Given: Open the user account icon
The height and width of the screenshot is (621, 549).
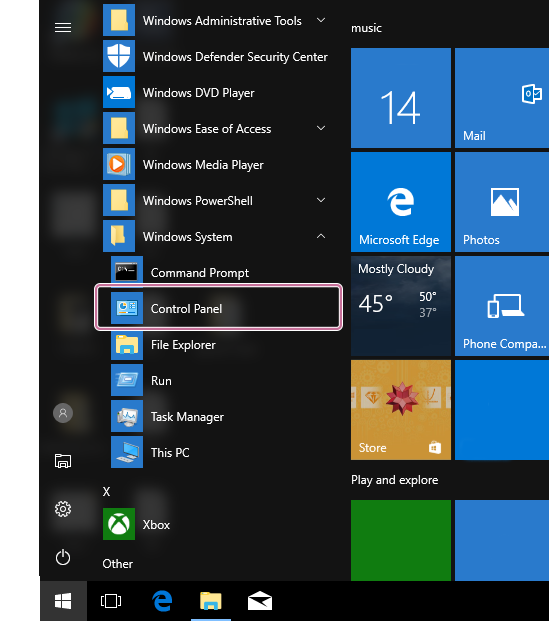Looking at the screenshot, I should pos(63,413).
